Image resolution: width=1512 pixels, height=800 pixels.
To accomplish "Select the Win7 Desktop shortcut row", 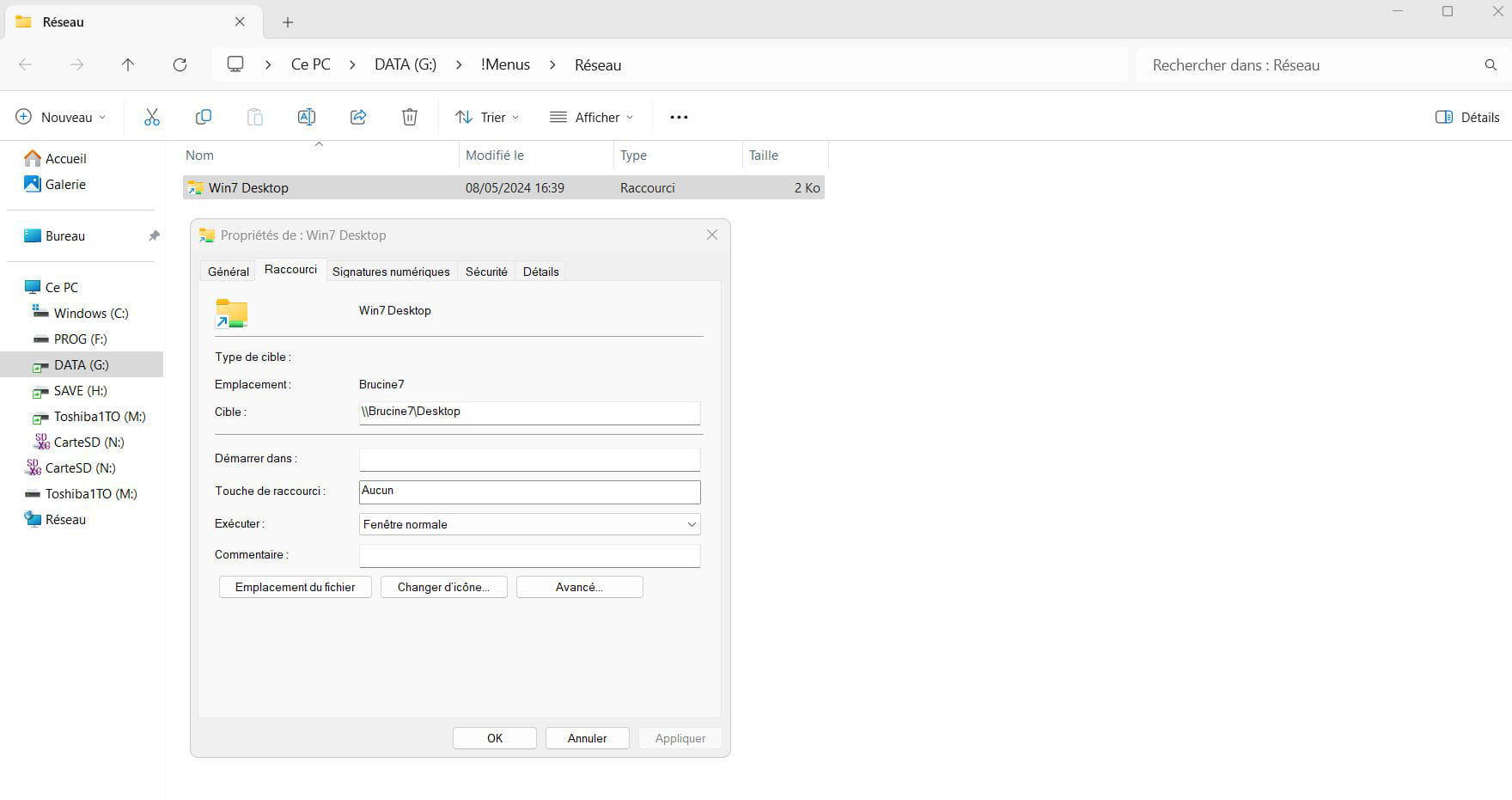I will tap(503, 187).
